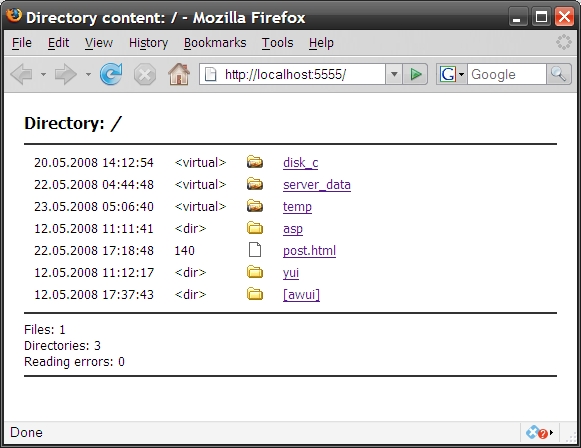Open the Help menu
The height and width of the screenshot is (448, 581).
click(321, 43)
